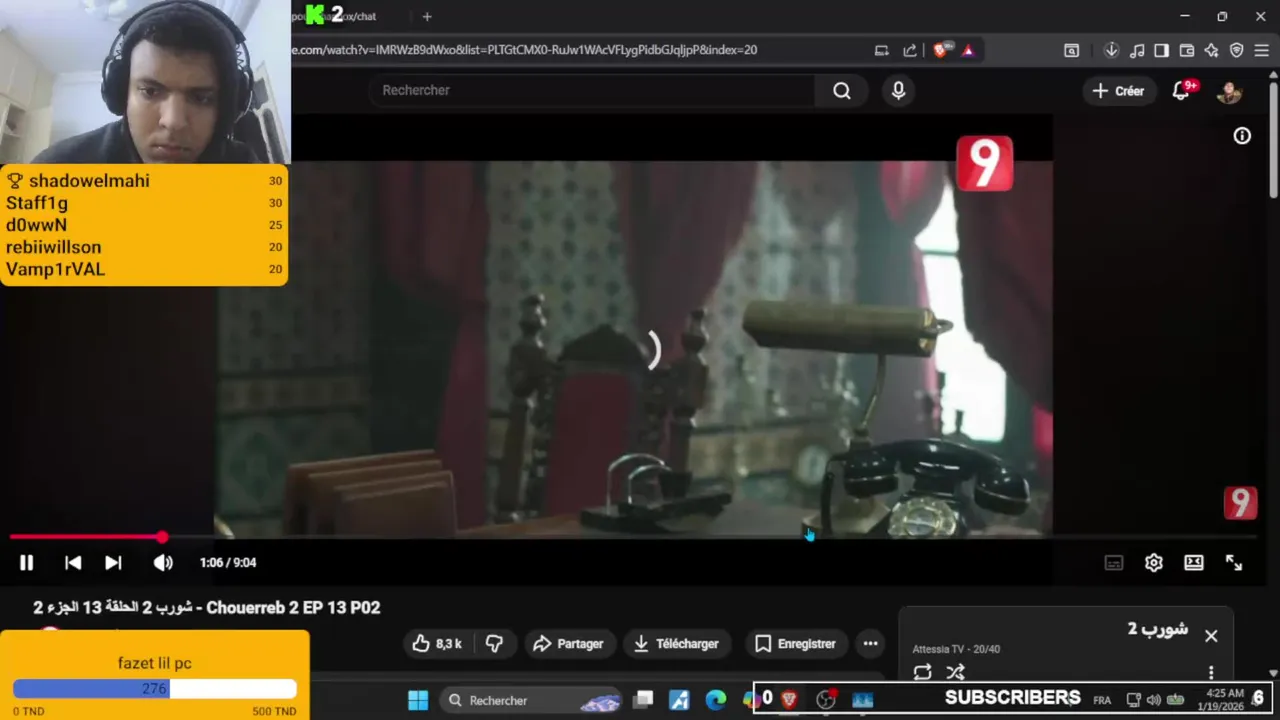Open playlist three-dot options menu
The image size is (1280, 720).
(x=1211, y=672)
